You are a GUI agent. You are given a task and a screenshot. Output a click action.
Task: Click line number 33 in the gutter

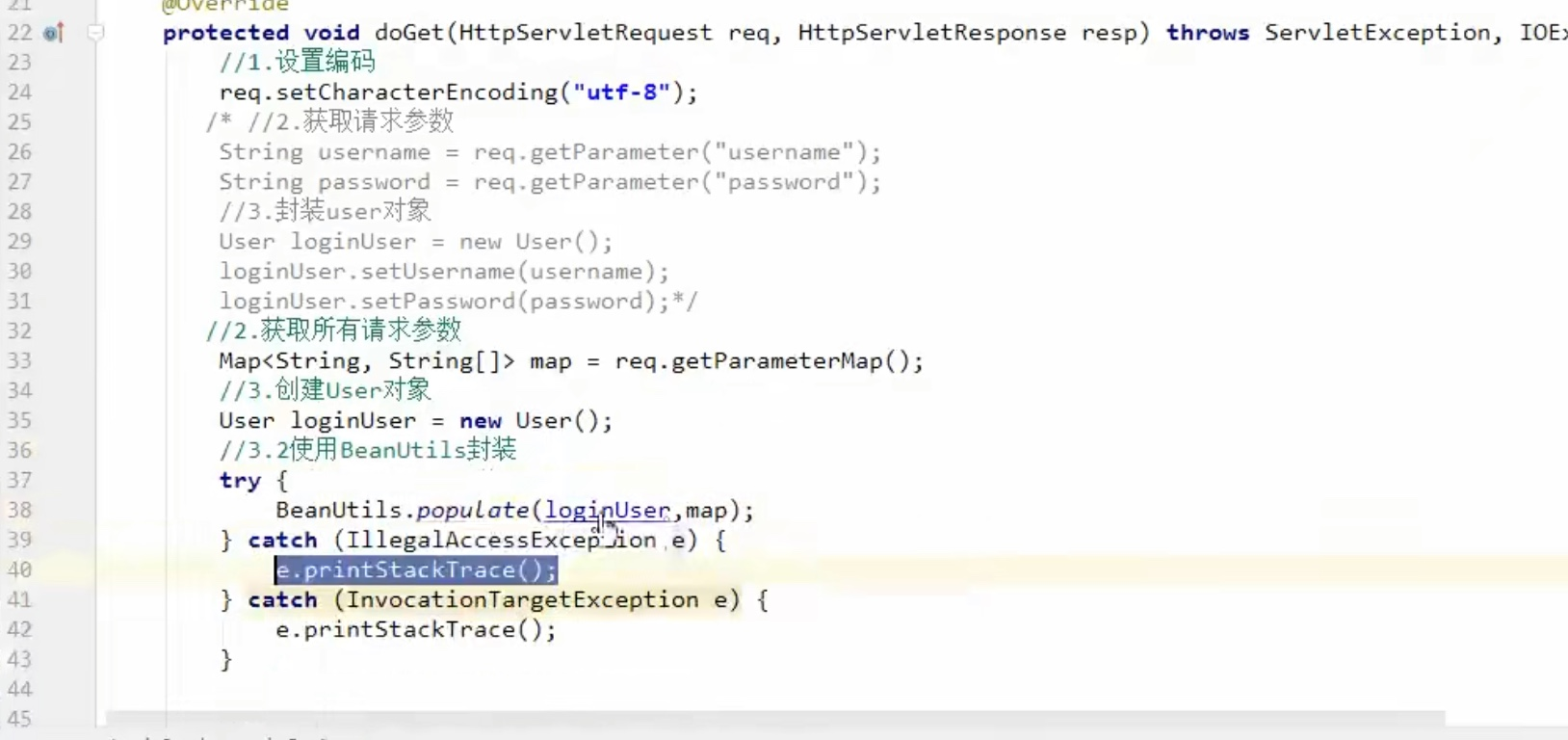click(x=19, y=361)
